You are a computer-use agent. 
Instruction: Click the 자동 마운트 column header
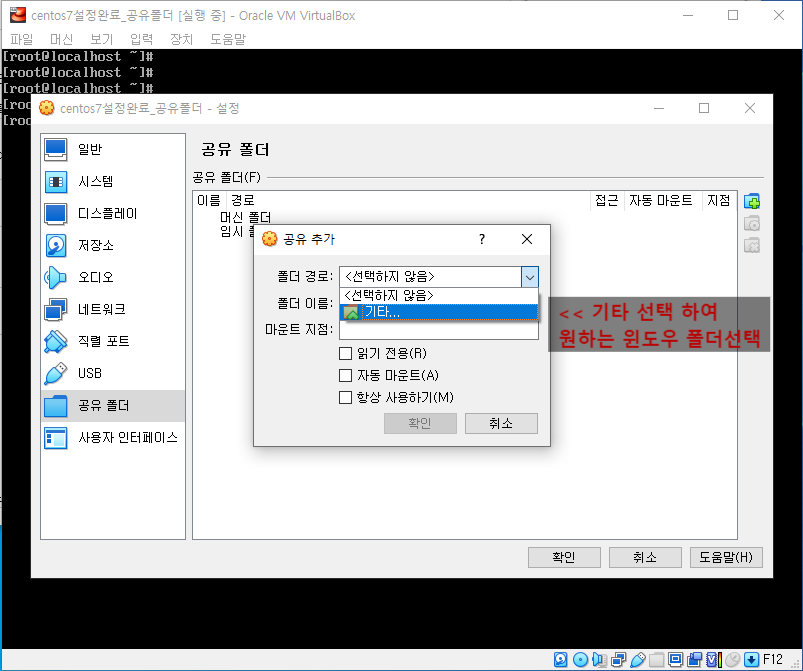[x=662, y=200]
